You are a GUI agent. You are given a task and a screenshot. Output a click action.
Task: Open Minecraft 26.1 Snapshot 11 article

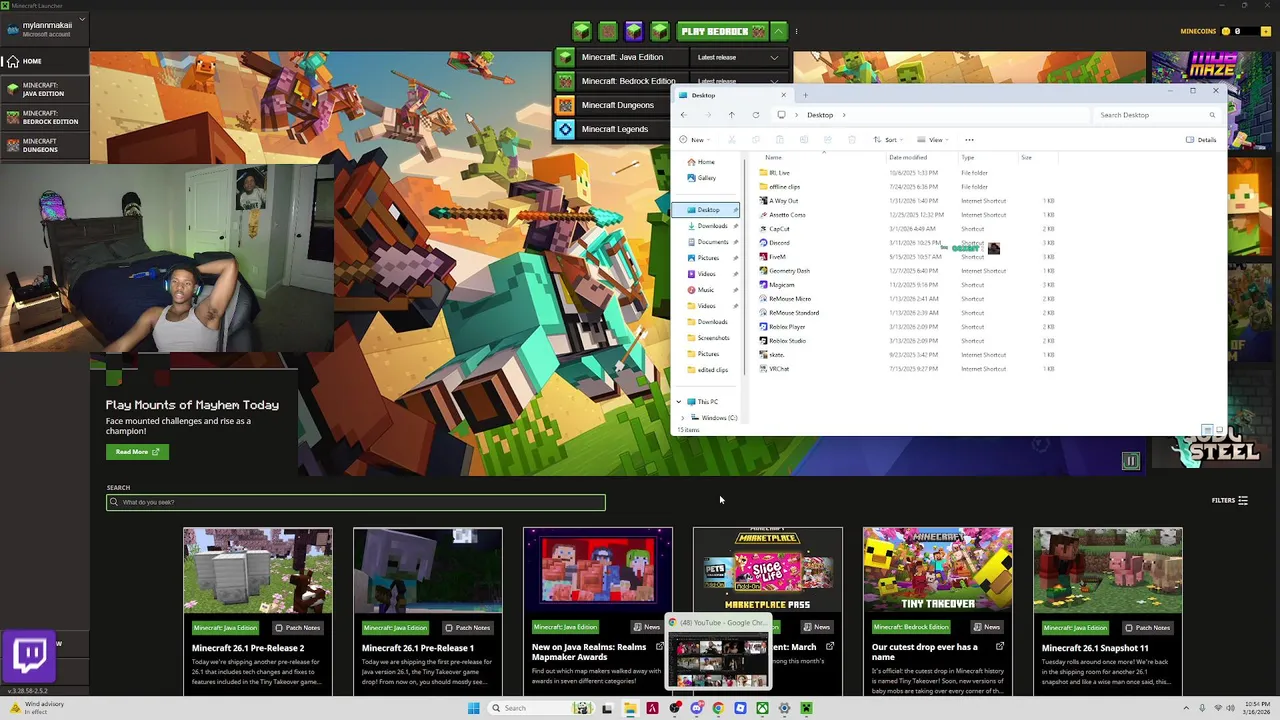[x=1108, y=612]
